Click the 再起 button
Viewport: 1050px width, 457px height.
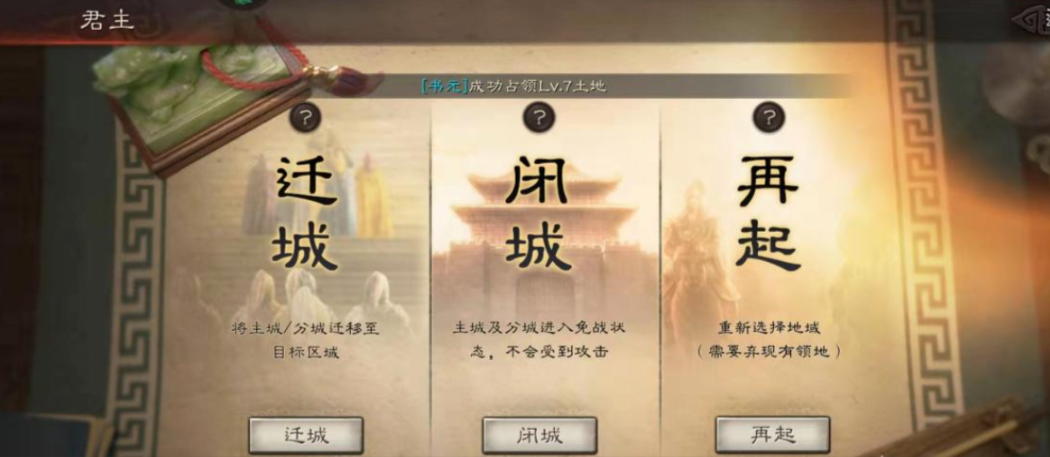tap(772, 436)
